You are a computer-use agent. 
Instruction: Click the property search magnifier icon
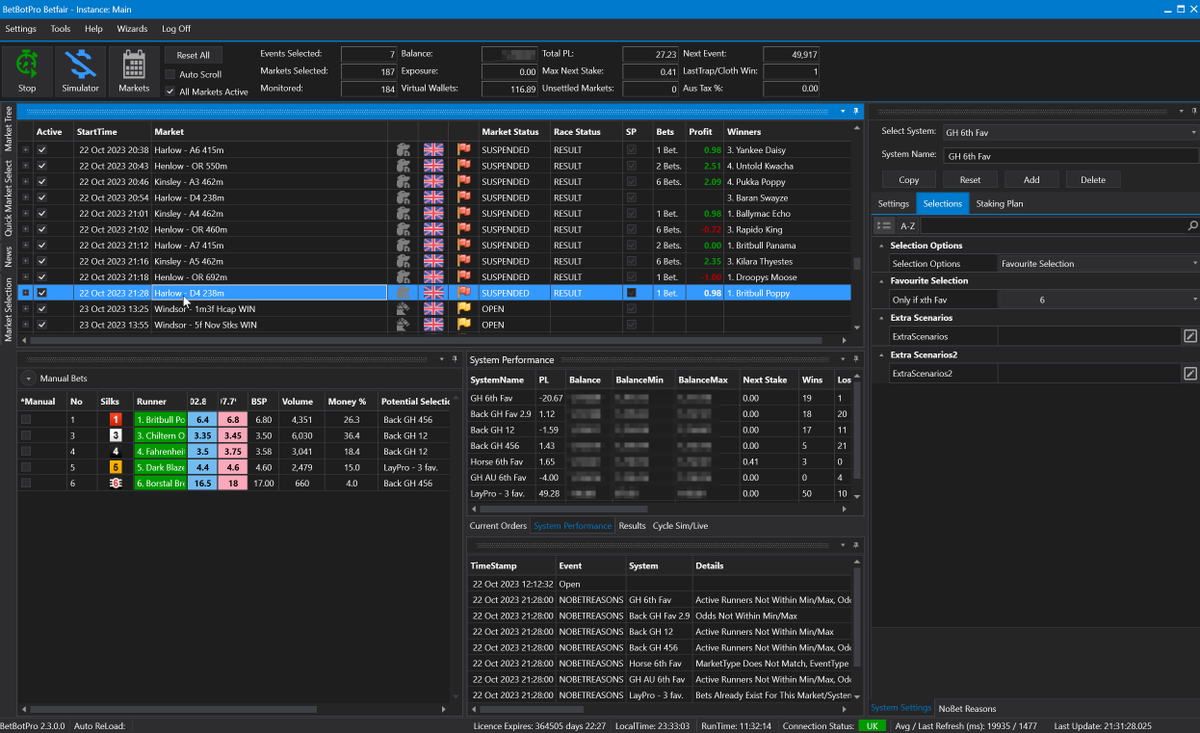point(1192,227)
